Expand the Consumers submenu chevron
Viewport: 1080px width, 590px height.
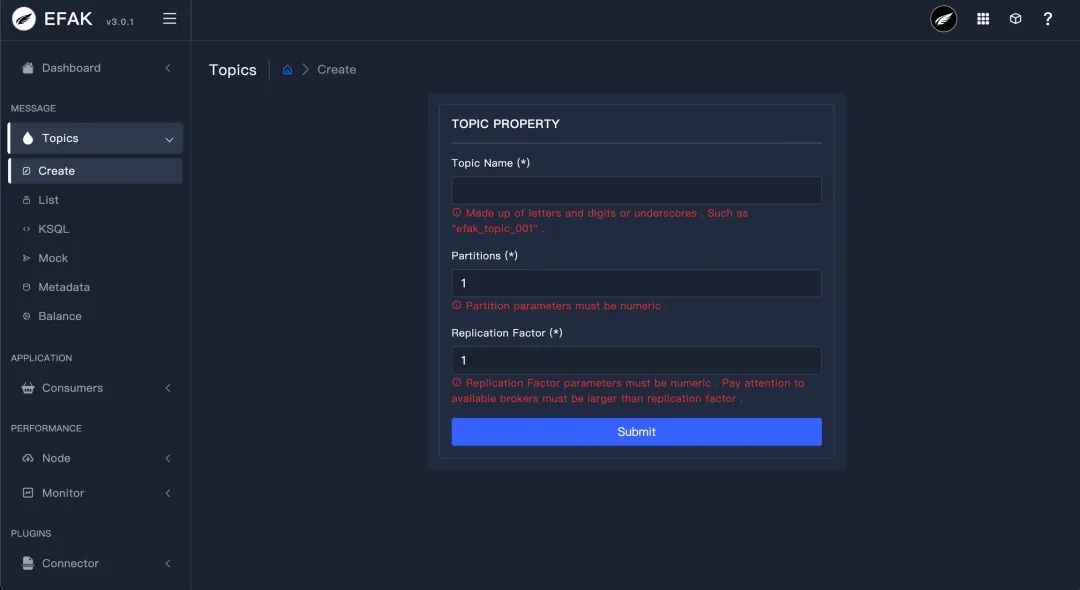(x=168, y=388)
